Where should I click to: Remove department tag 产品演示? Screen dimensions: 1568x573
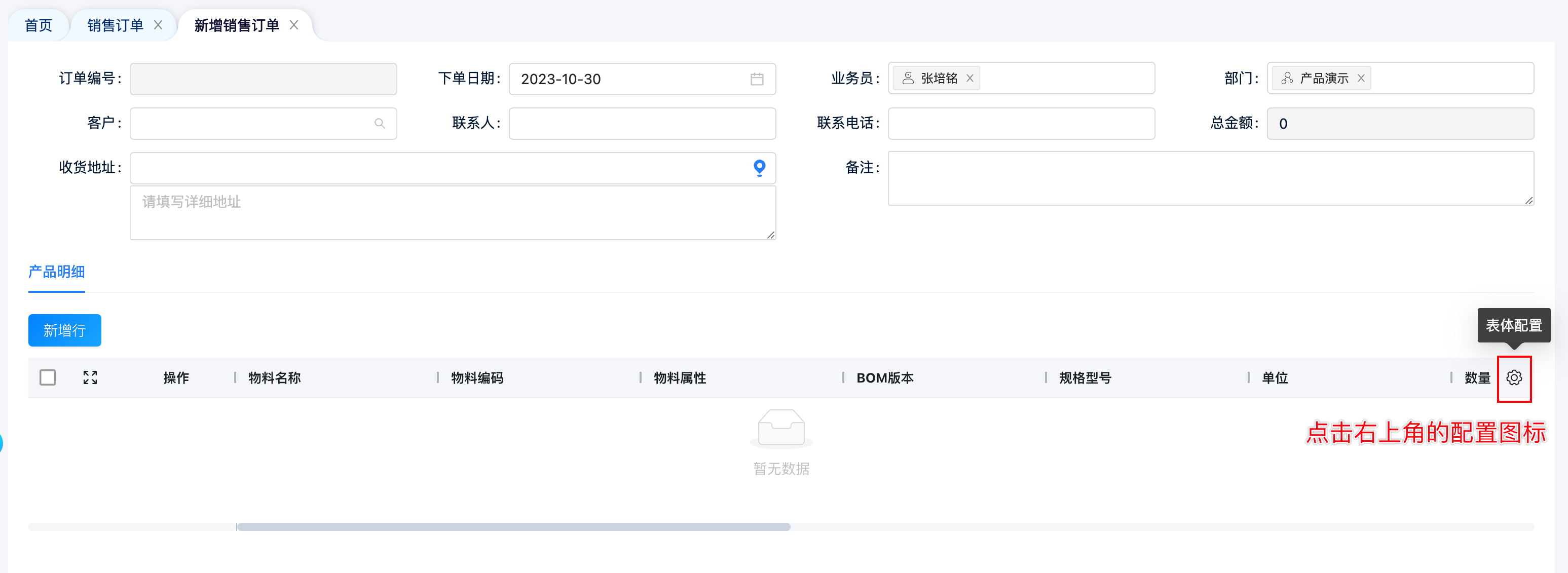1361,79
